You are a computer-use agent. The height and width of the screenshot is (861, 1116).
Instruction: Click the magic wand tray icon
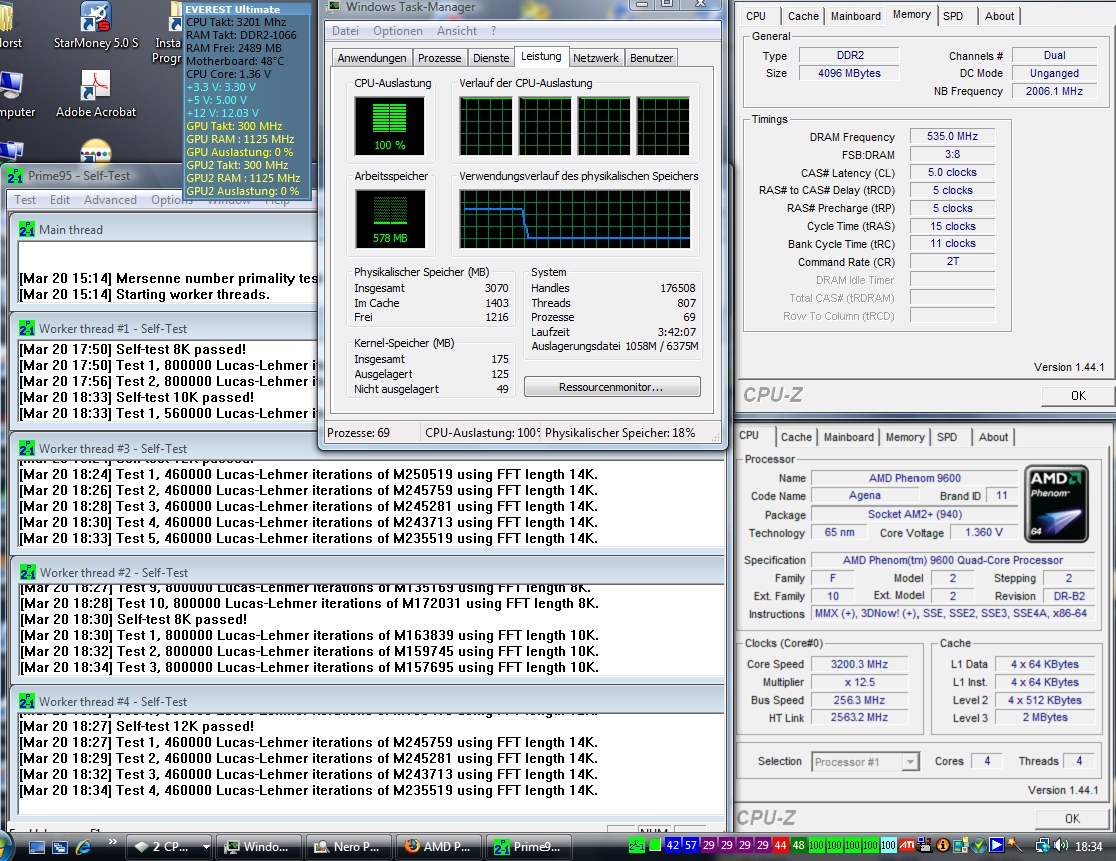pos(1014,845)
